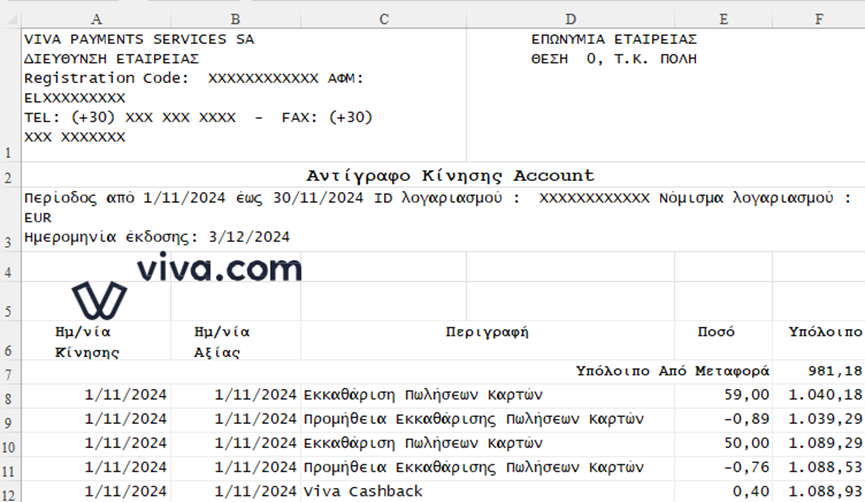Screen dimensions: 865x502
Task: Click 'Υπόλοιπο Από Μεταφορά' cell
Action: tap(397, 372)
